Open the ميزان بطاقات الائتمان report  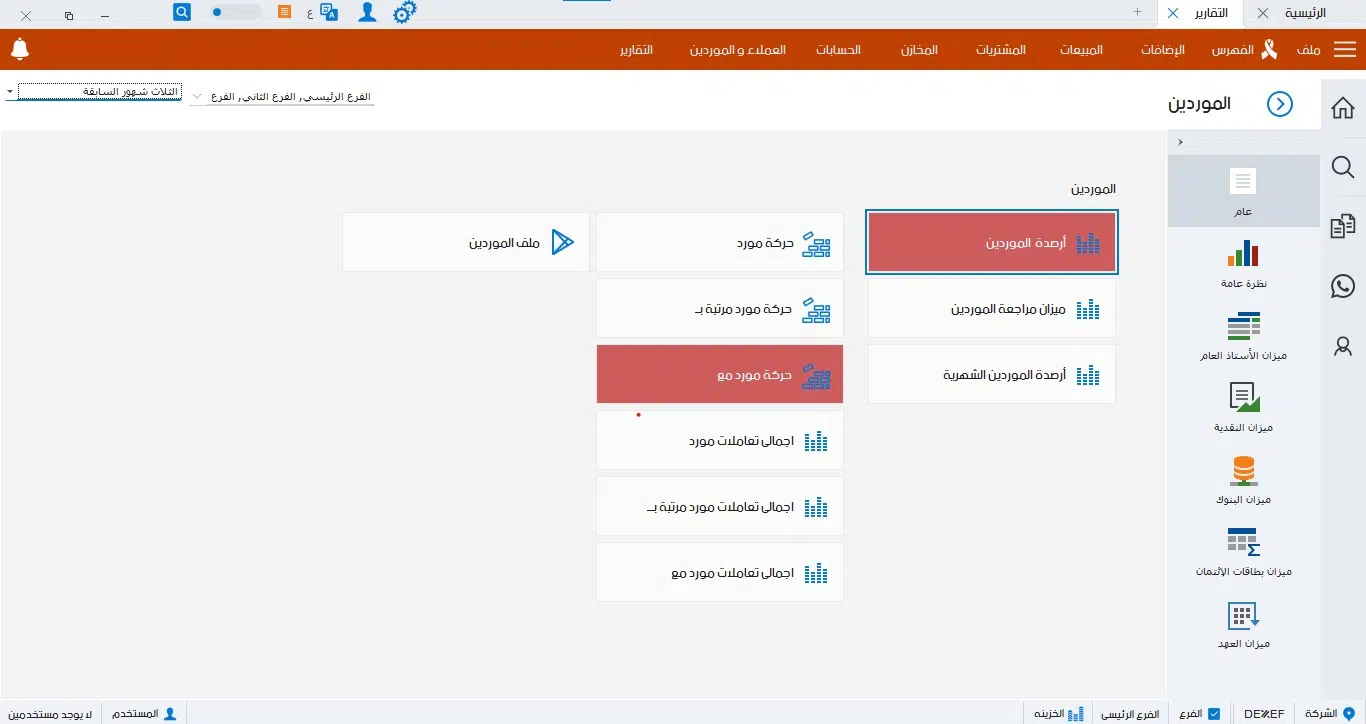point(1243,551)
